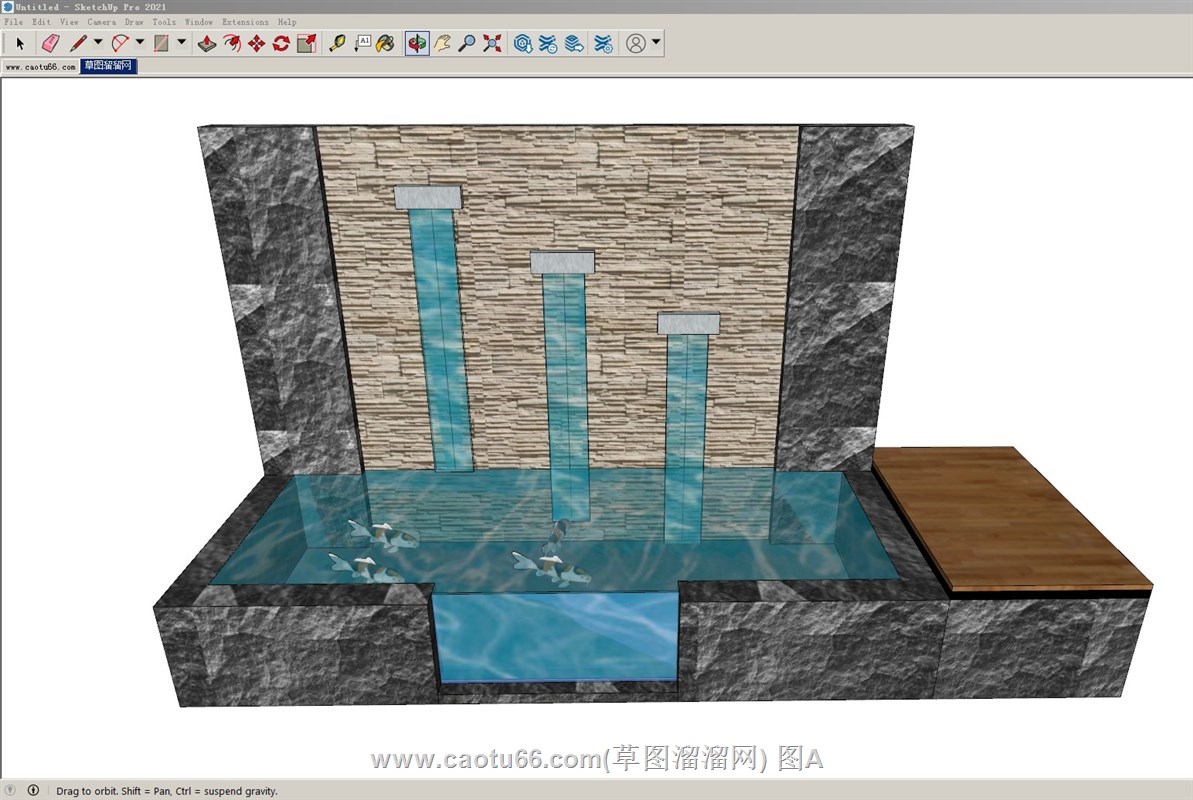Toggle the Orbit tool
Image resolution: width=1193 pixels, height=800 pixels.
coord(417,43)
